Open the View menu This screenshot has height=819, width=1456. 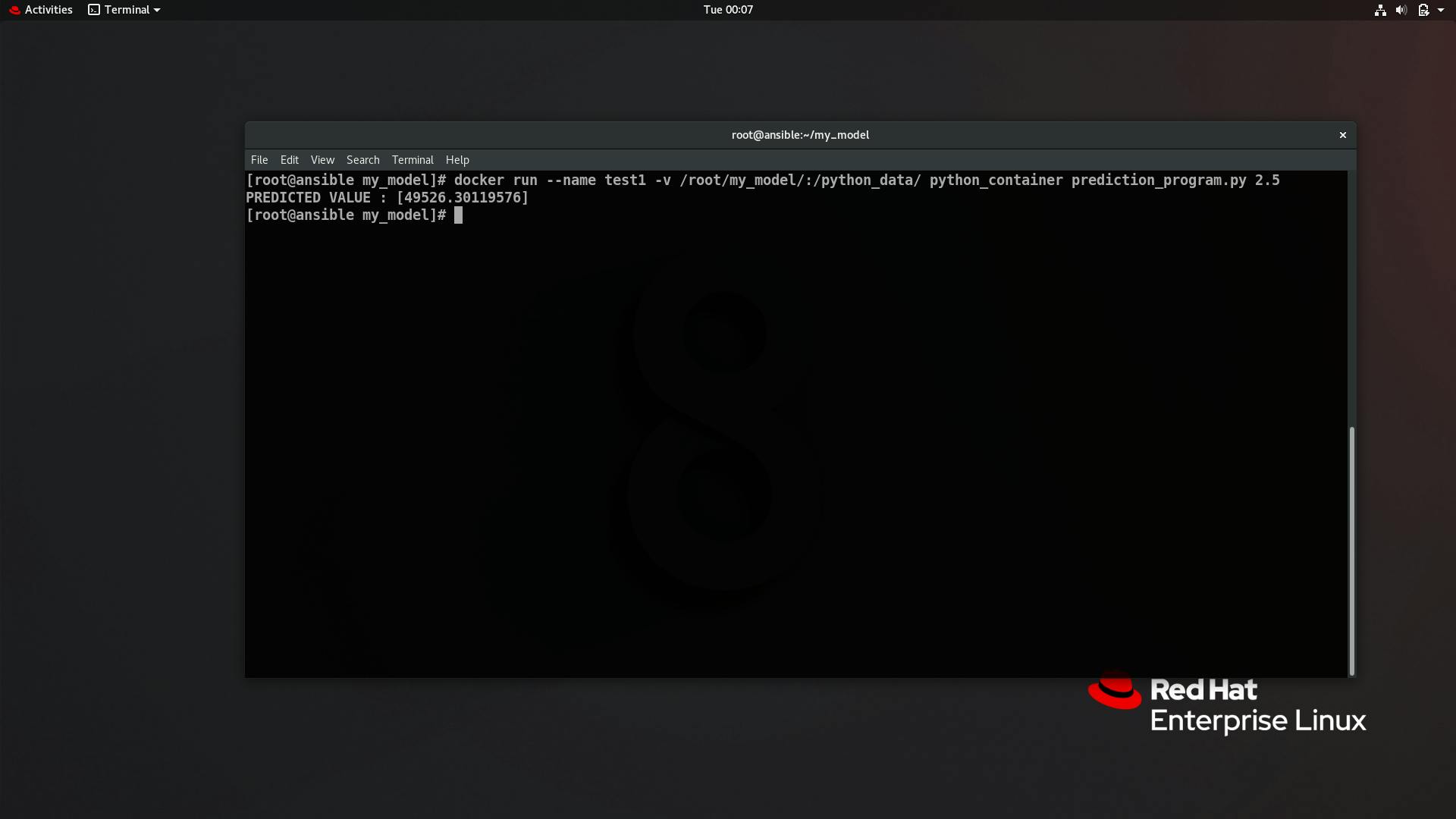click(322, 160)
